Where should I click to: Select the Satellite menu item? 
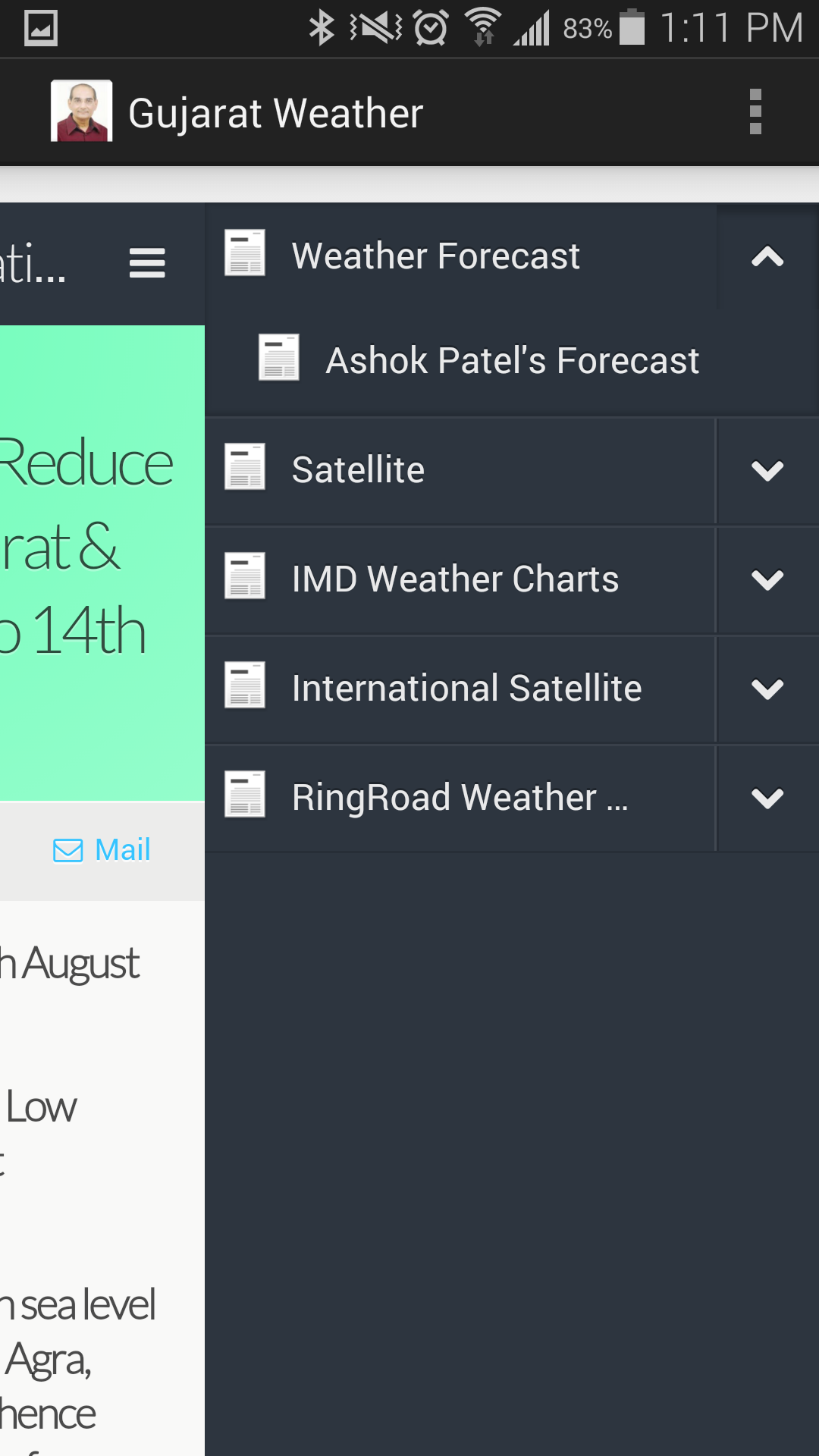[358, 470]
